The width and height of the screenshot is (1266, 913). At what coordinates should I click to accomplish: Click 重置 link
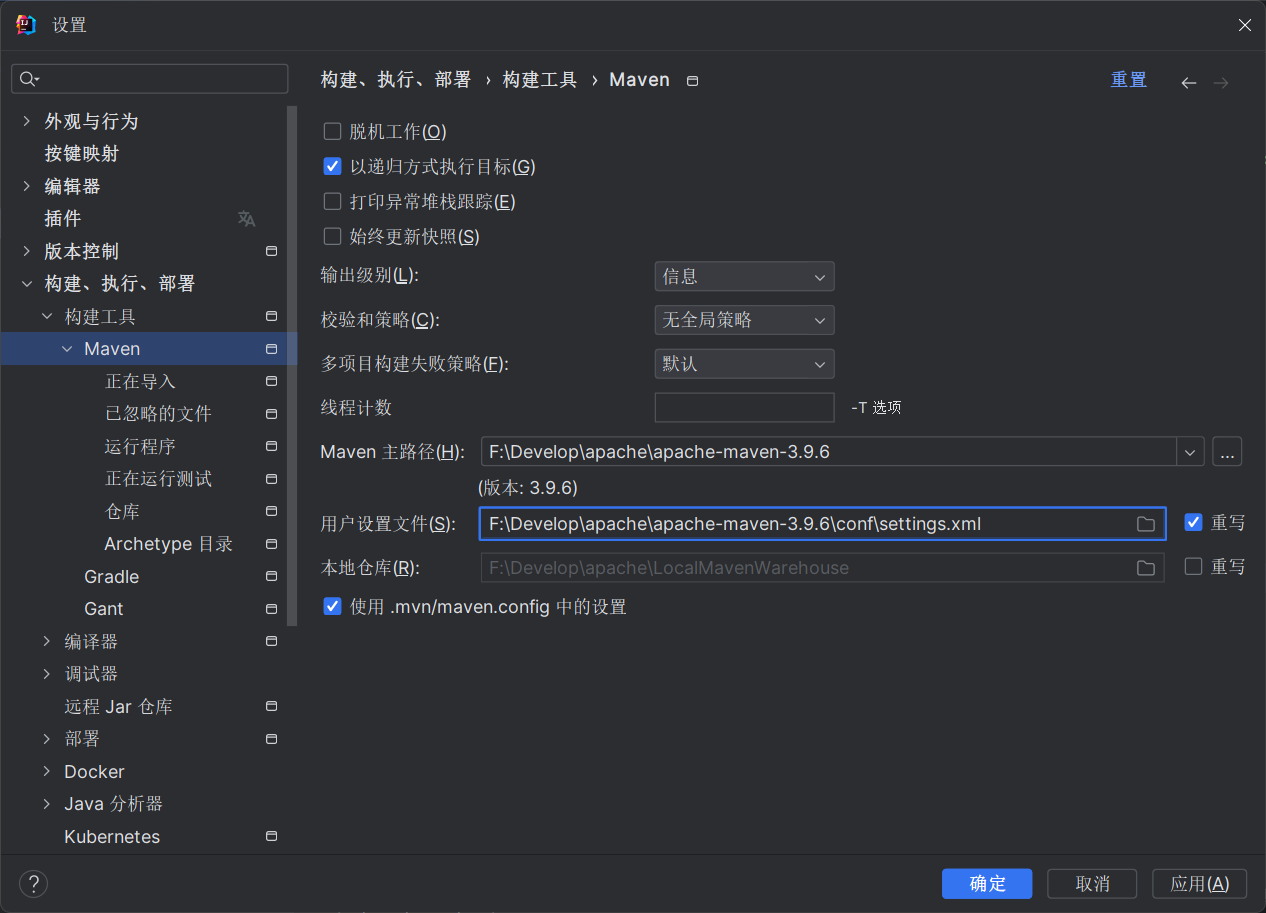coord(1128,80)
